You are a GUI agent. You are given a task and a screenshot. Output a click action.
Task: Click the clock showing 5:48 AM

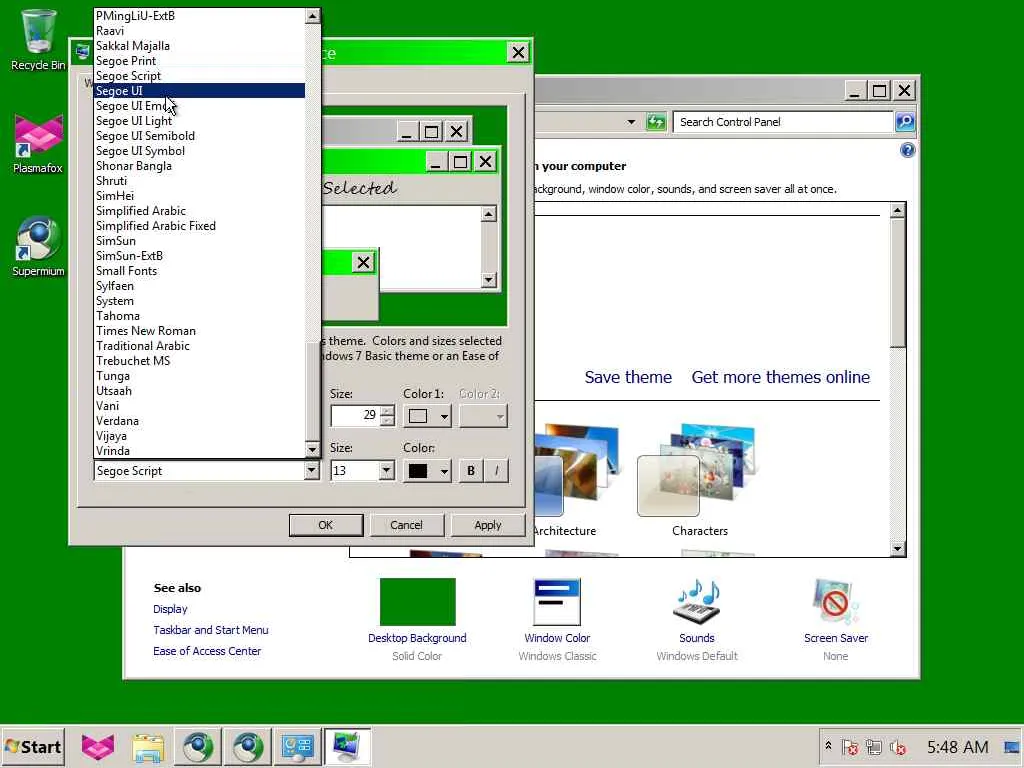[x=957, y=746]
